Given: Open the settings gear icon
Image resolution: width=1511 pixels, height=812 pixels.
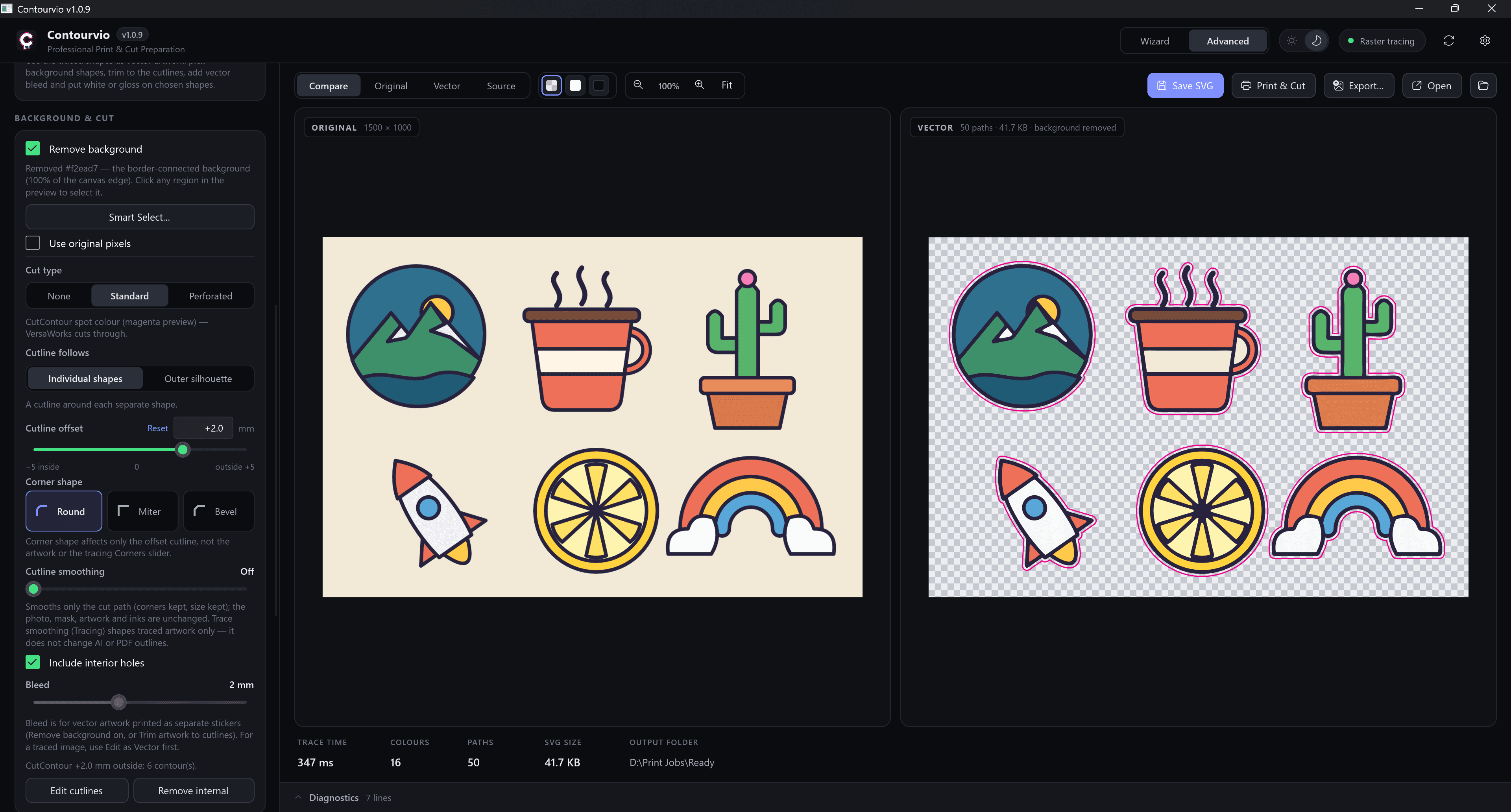Looking at the screenshot, I should click(1485, 41).
